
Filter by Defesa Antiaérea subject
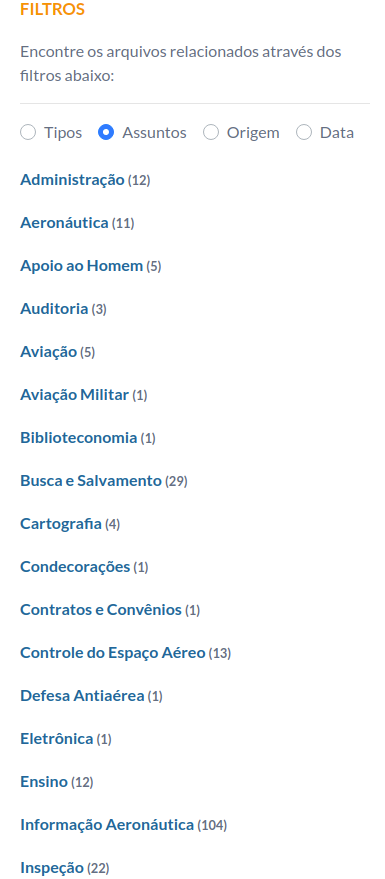tap(82, 696)
